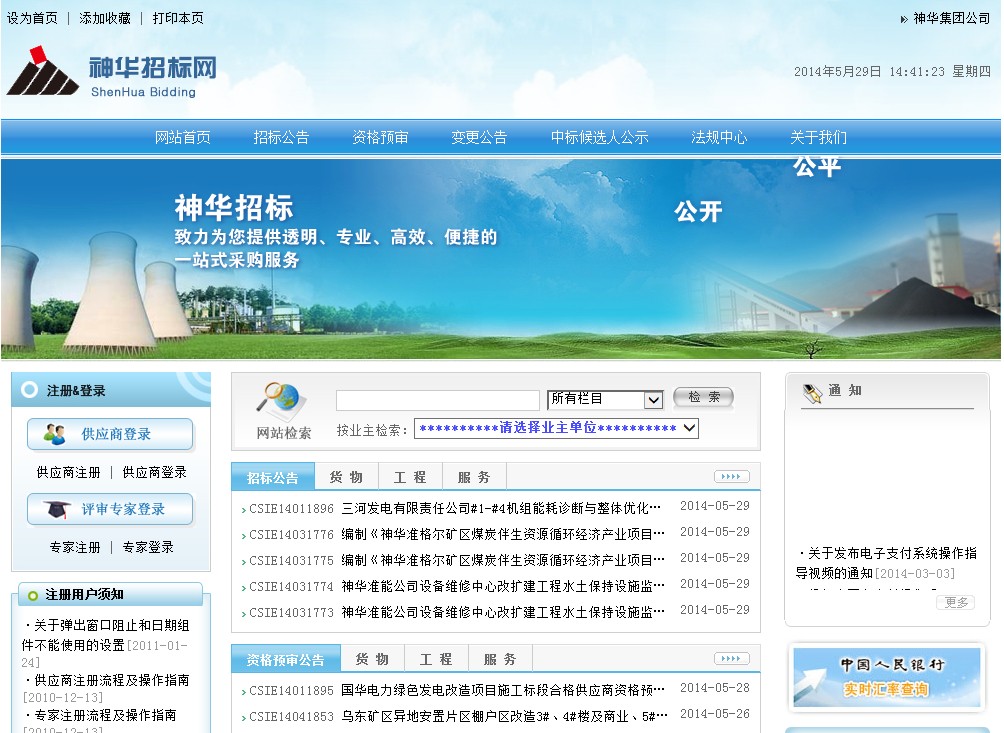Click the arrow icon beside 神华集团公司
The width and height of the screenshot is (1004, 733).
click(903, 19)
